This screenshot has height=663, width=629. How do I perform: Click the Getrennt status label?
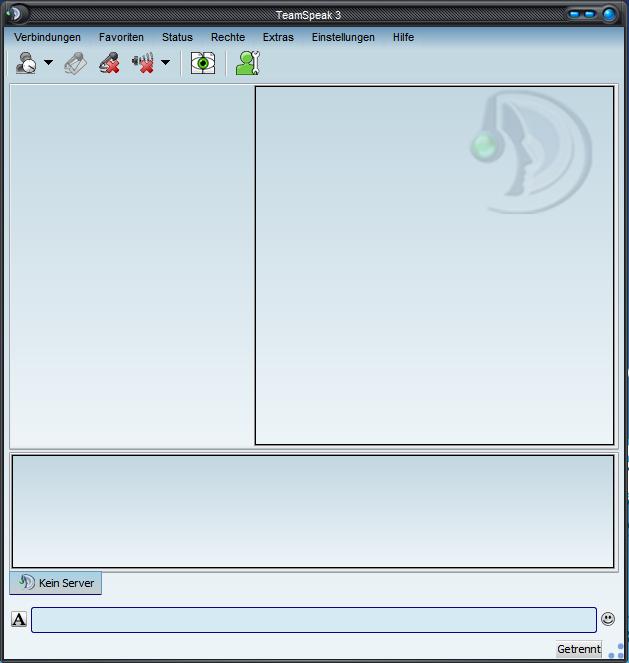[x=579, y=649]
